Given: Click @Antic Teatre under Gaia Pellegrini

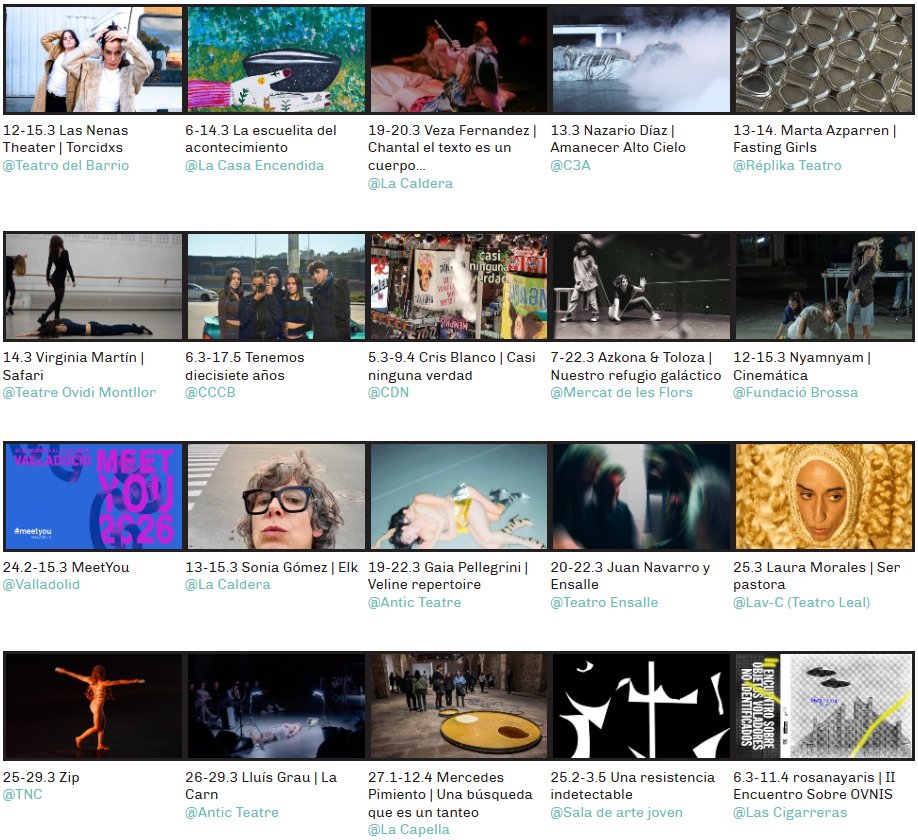Looking at the screenshot, I should [415, 602].
